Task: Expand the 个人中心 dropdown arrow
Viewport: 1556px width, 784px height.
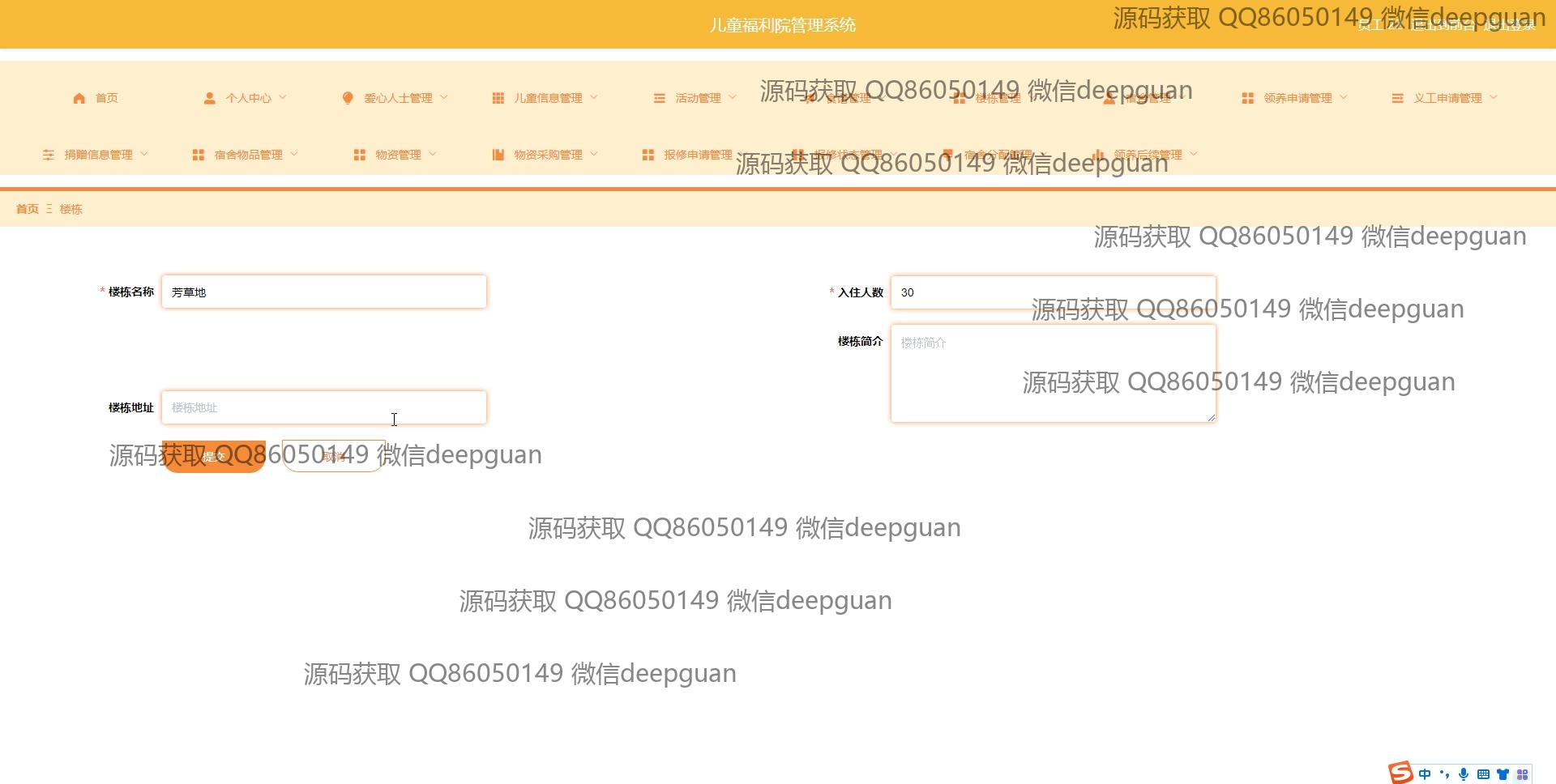Action: coord(283,97)
